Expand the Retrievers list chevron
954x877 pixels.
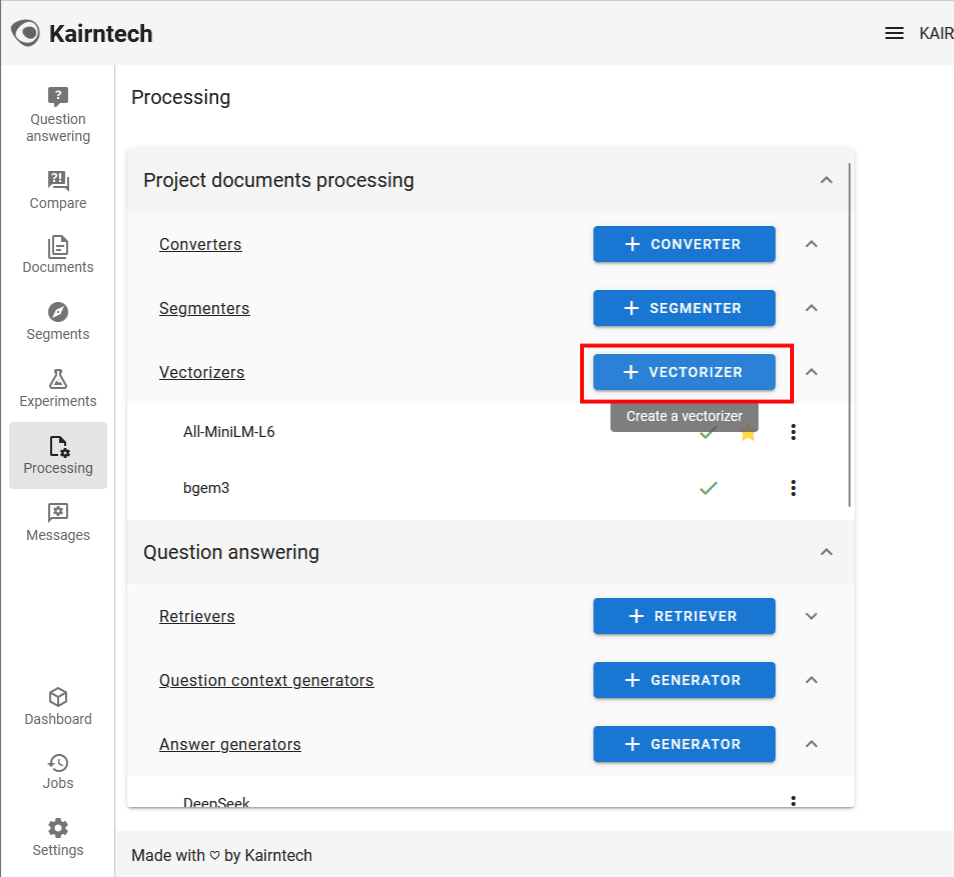click(x=811, y=616)
